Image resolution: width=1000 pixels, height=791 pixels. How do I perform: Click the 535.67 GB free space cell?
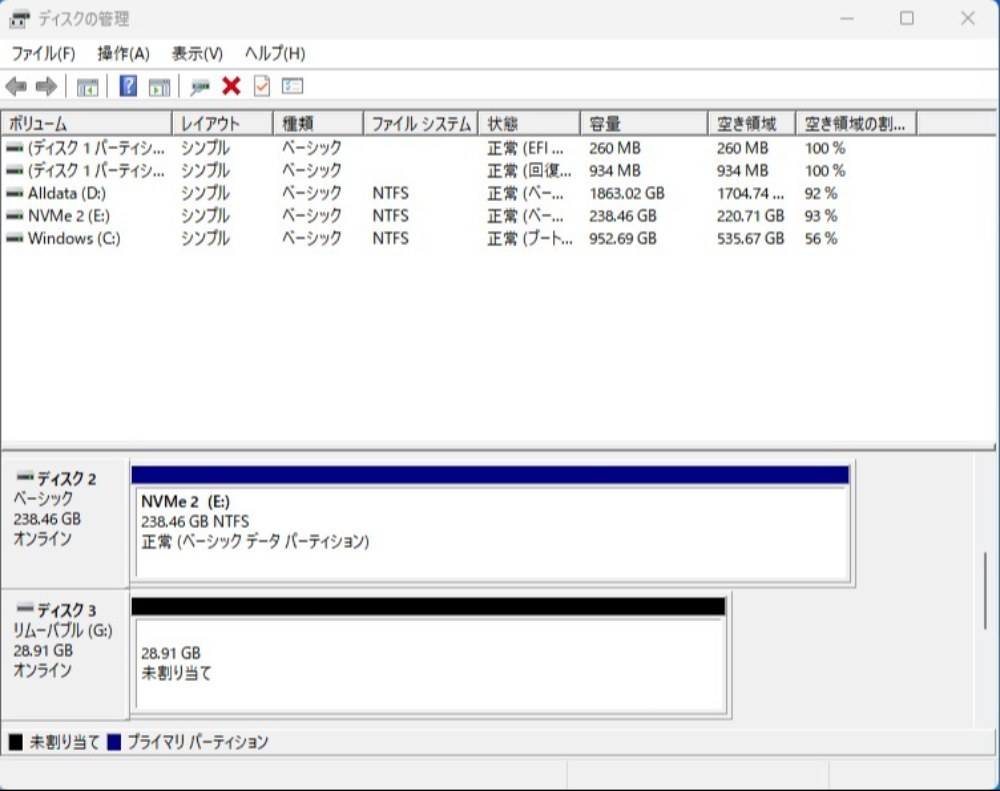click(750, 239)
